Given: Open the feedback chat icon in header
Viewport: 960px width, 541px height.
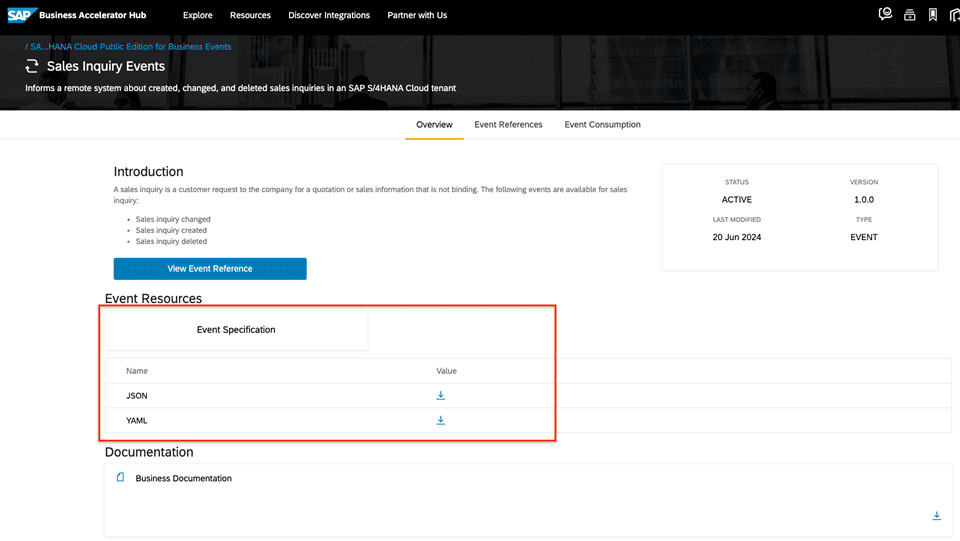Looking at the screenshot, I should (x=885, y=15).
